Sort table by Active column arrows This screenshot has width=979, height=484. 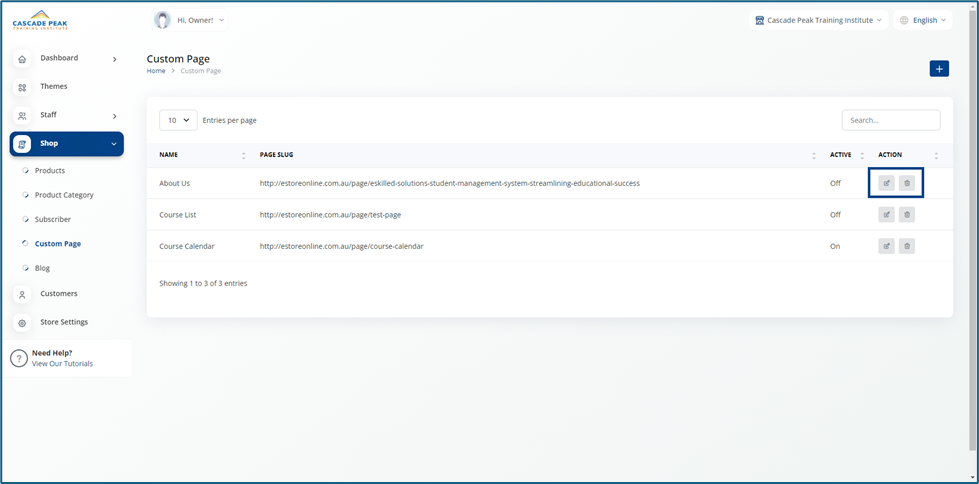pyautogui.click(x=862, y=156)
